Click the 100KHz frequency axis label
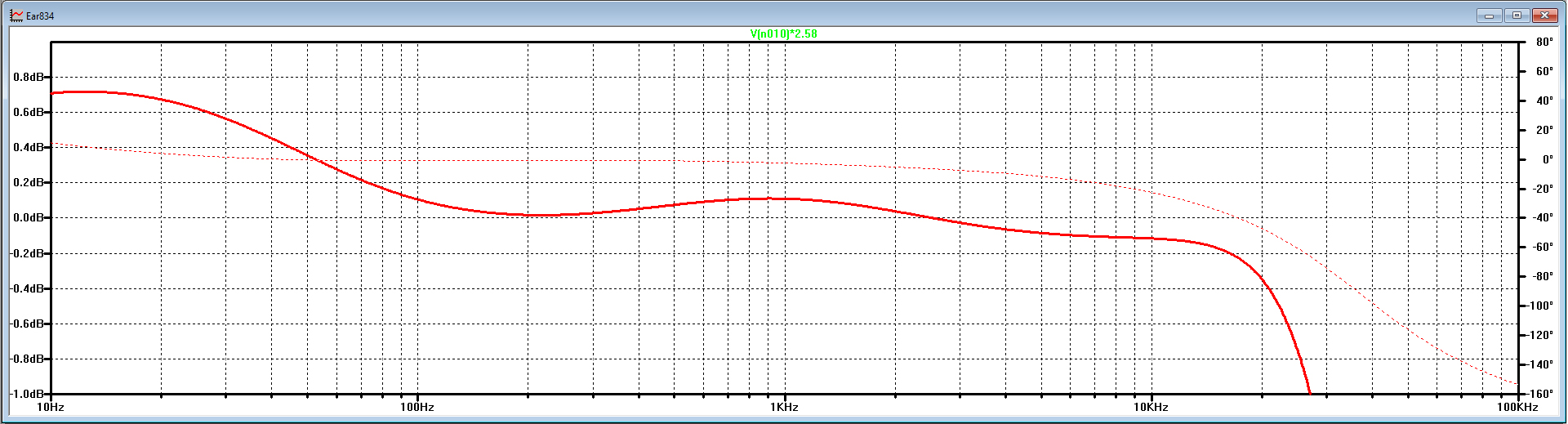This screenshot has width=1568, height=424. tap(1518, 407)
